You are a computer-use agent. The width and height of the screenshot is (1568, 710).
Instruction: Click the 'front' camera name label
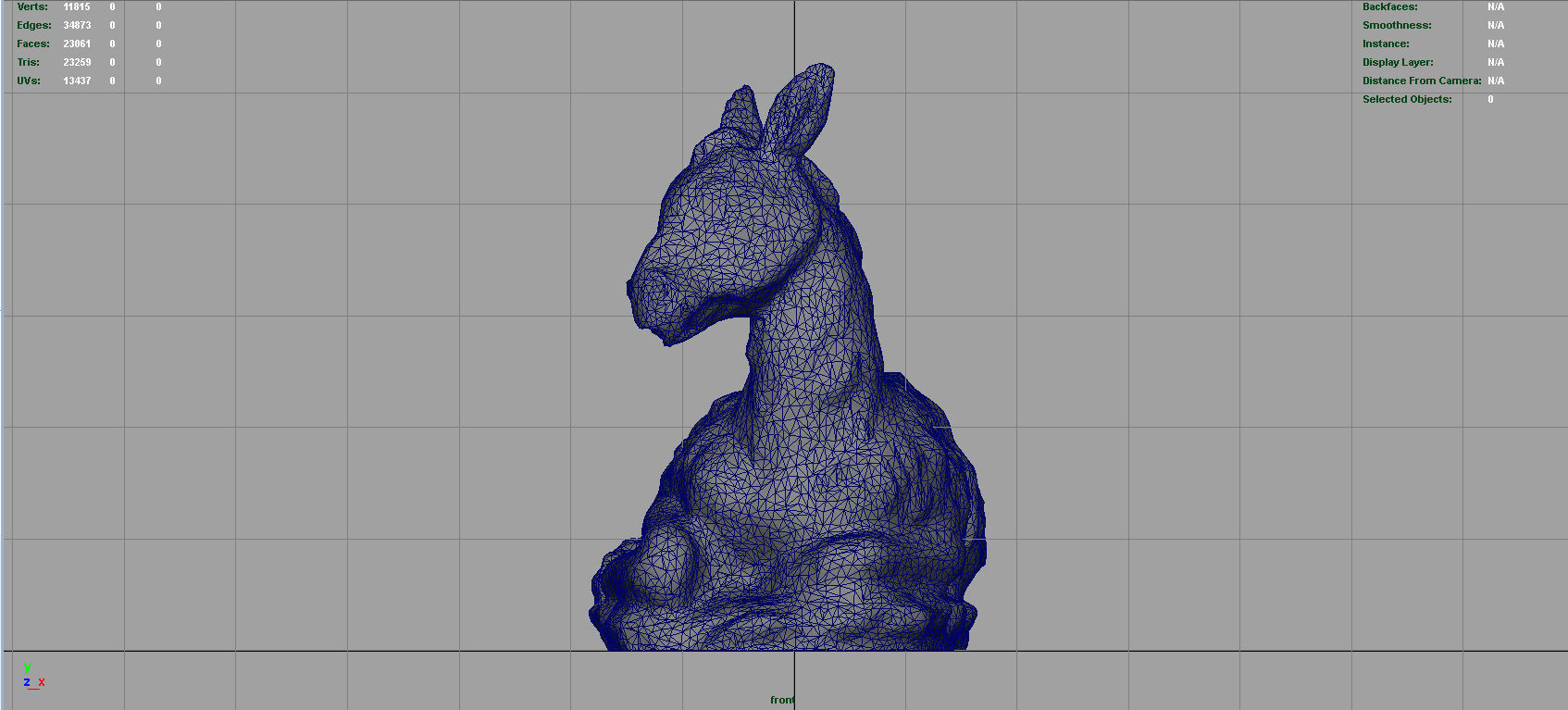pyautogui.click(x=782, y=700)
